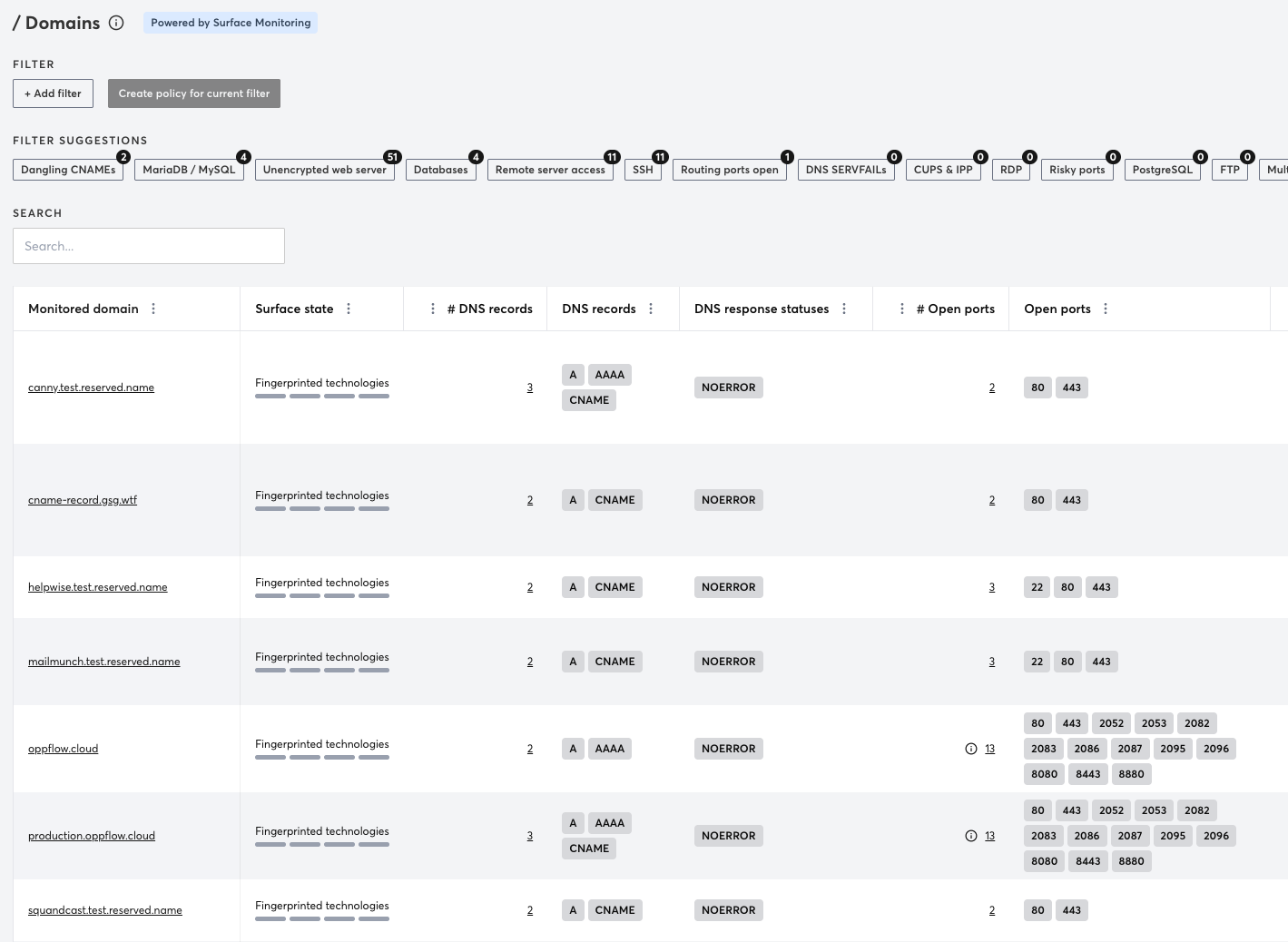This screenshot has width=1288, height=942.
Task: Click the Powered by Surface Monitoring badge
Action: coord(231,23)
